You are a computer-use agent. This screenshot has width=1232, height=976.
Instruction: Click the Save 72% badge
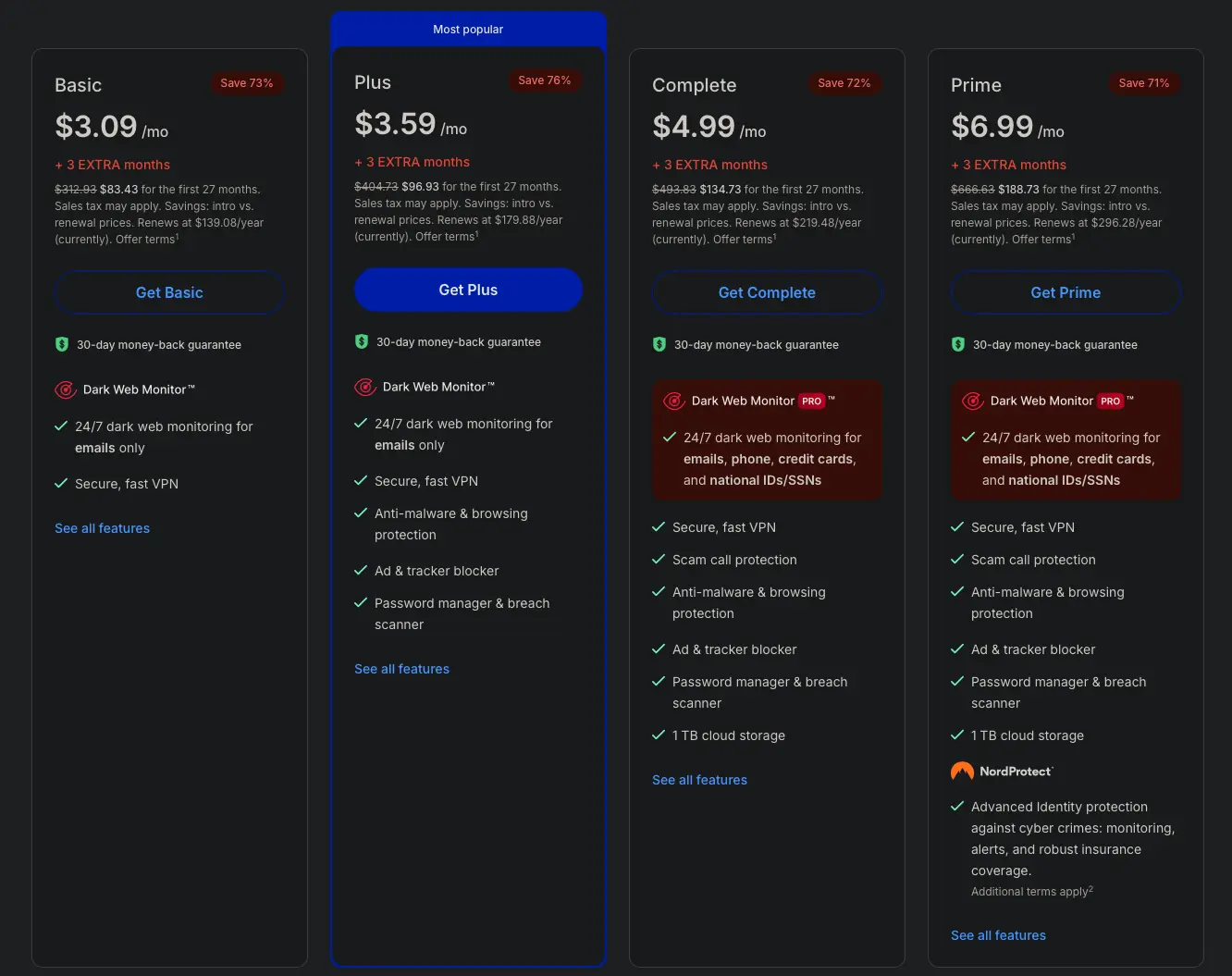844,83
